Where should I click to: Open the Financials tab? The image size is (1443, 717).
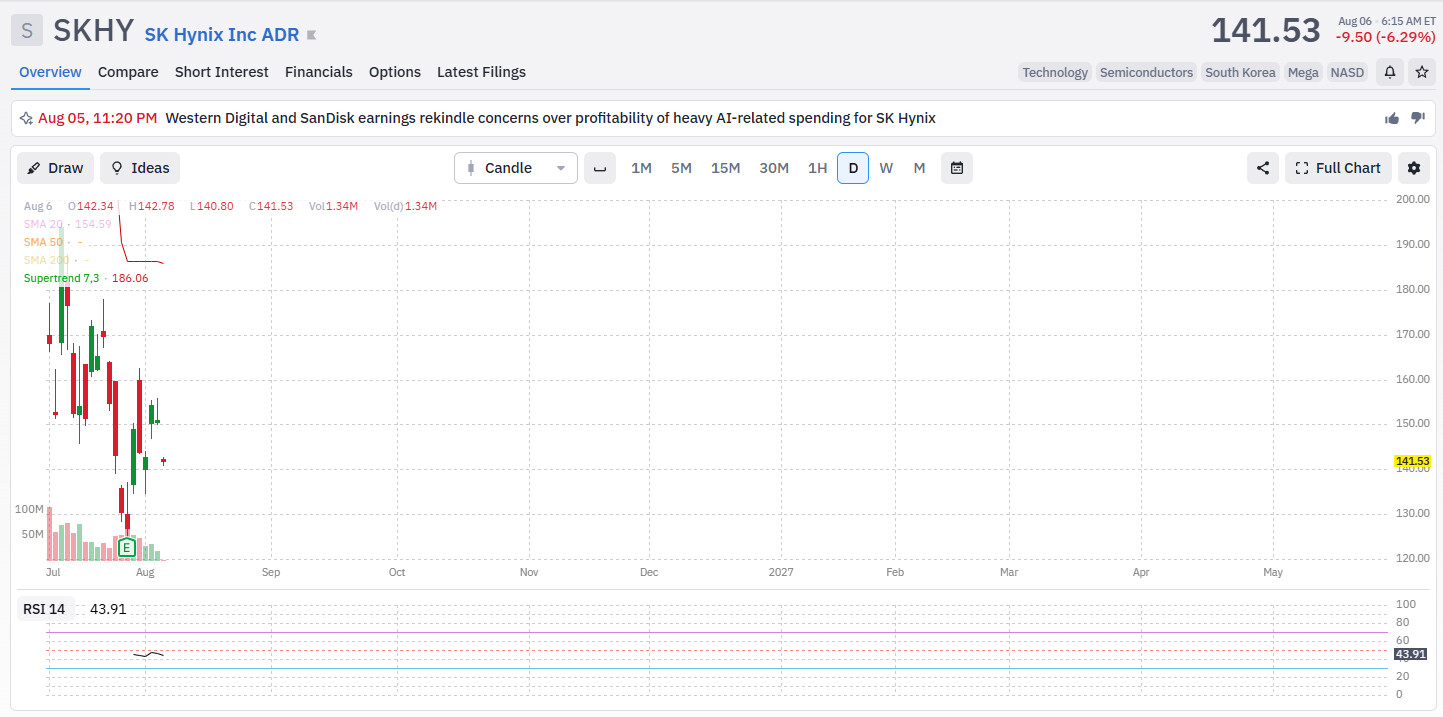pyautogui.click(x=319, y=72)
